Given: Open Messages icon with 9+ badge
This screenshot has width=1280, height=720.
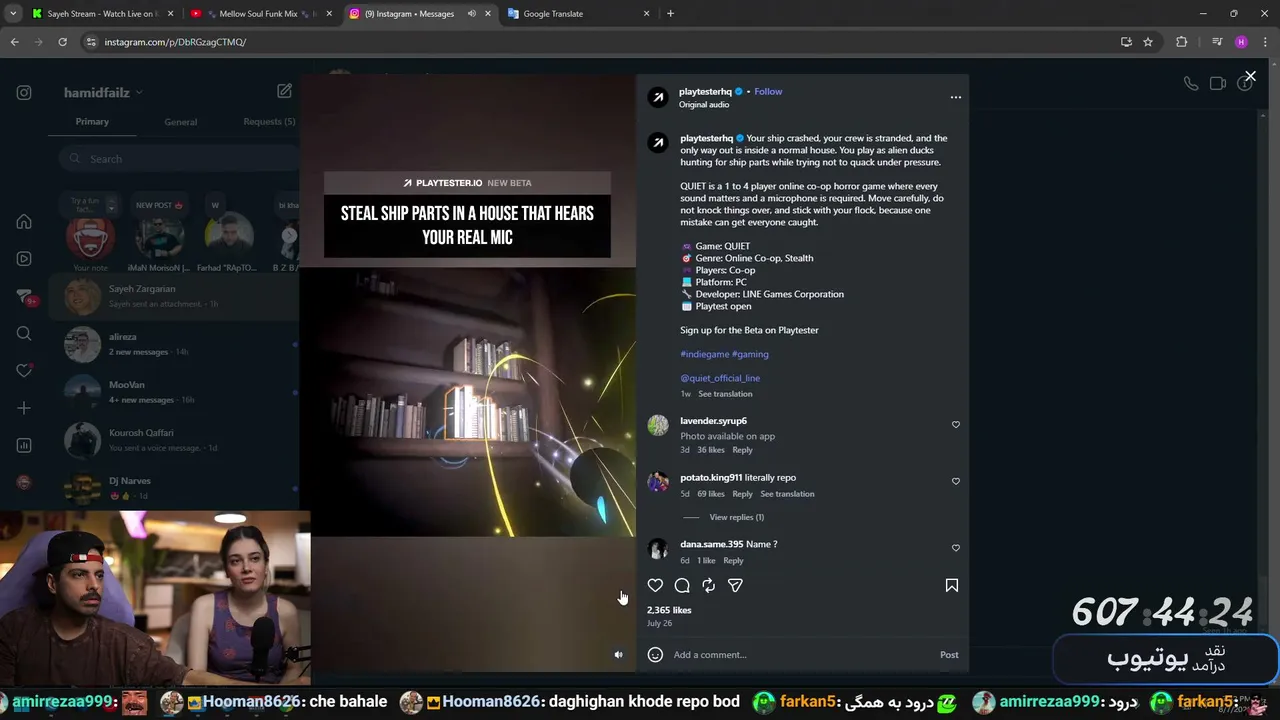Looking at the screenshot, I should point(25,297).
